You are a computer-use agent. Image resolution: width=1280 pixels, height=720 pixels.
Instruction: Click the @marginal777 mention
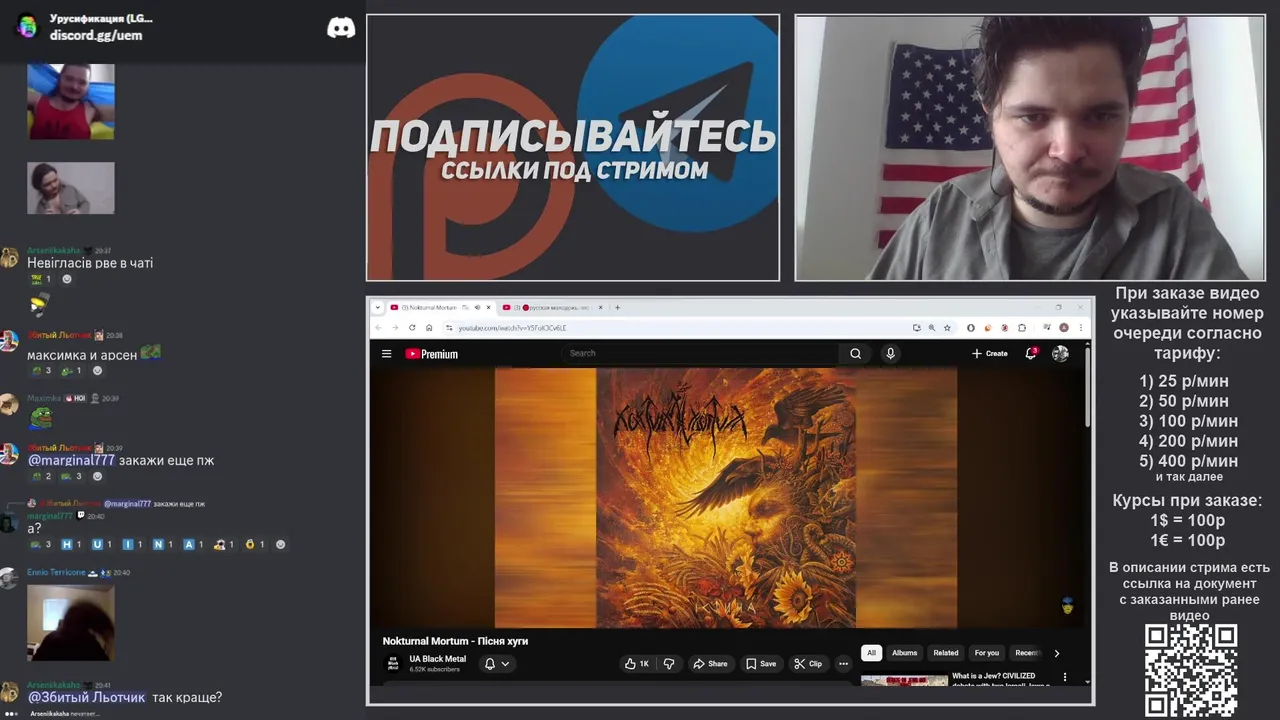tap(71, 461)
